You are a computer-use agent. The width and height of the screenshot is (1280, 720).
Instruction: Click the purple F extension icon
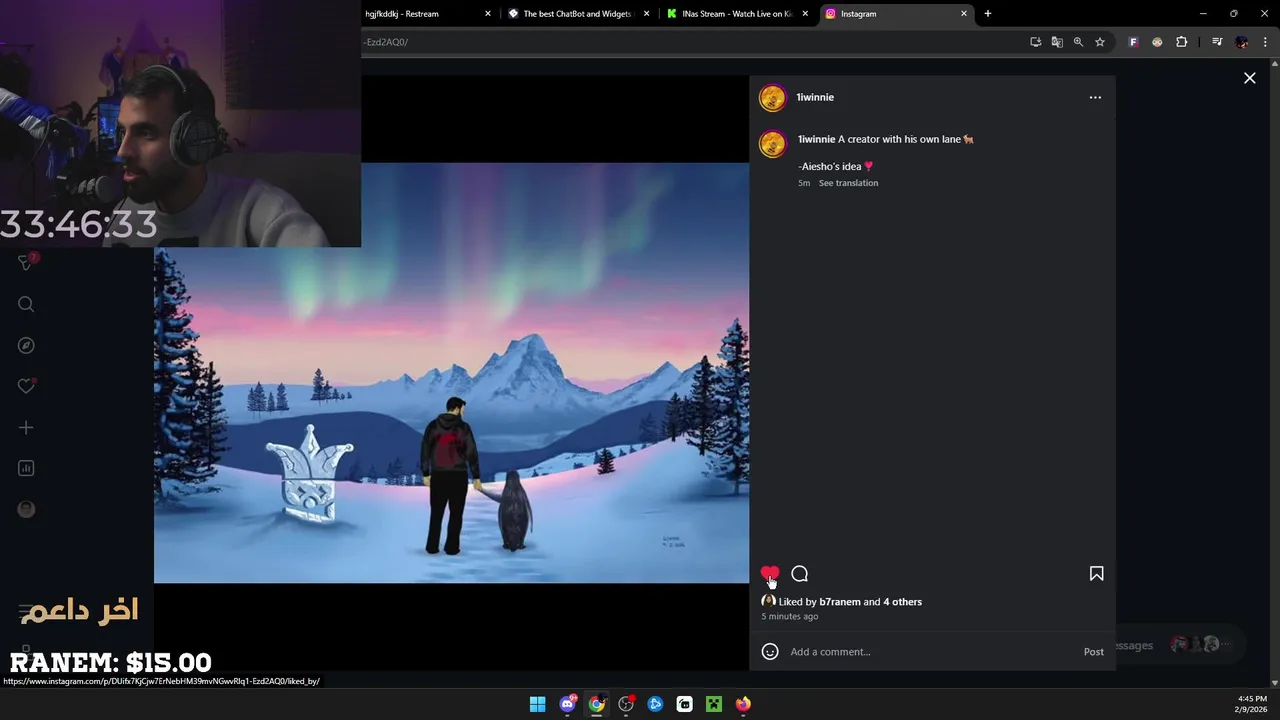click(x=1133, y=42)
